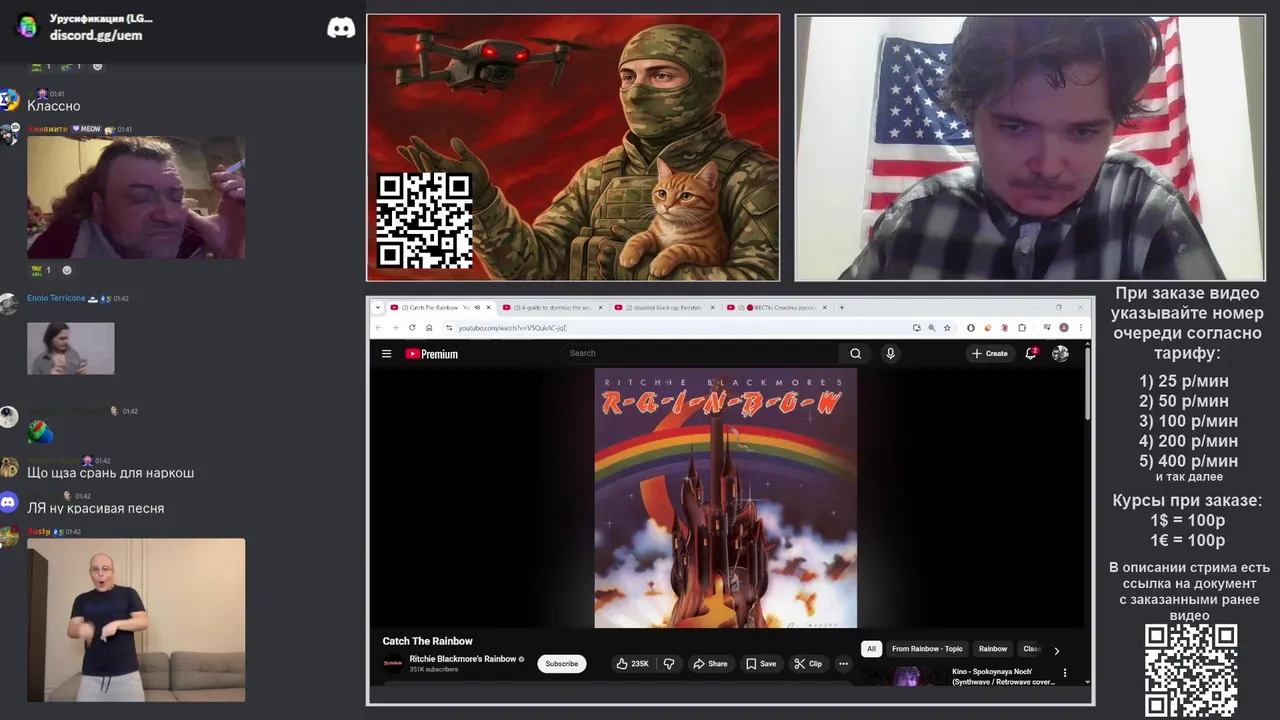Close the Catch The Rainbow tab
This screenshot has width=1280, height=720.
pos(488,307)
